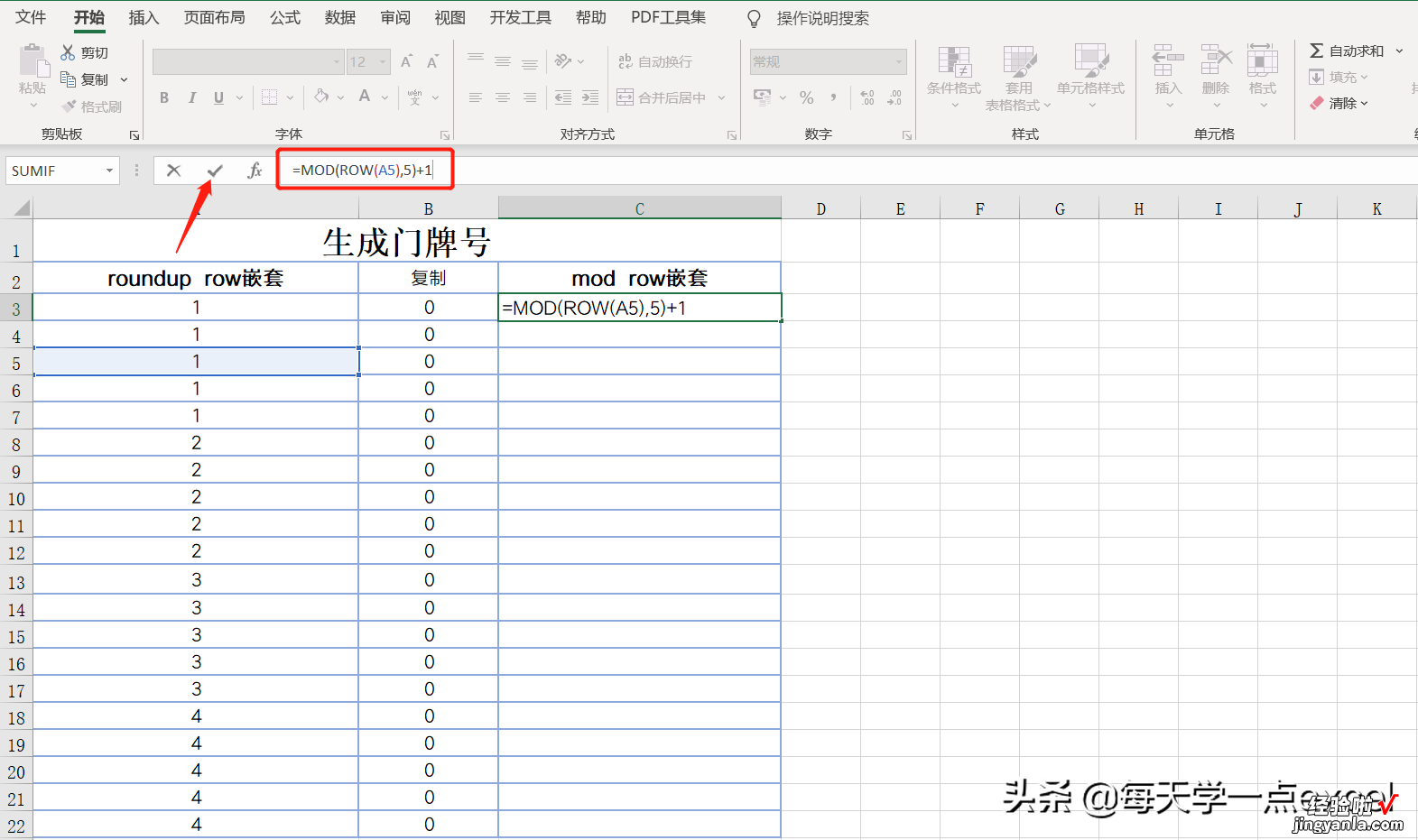
Task: Click the Font Color A icon
Action: [x=365, y=97]
